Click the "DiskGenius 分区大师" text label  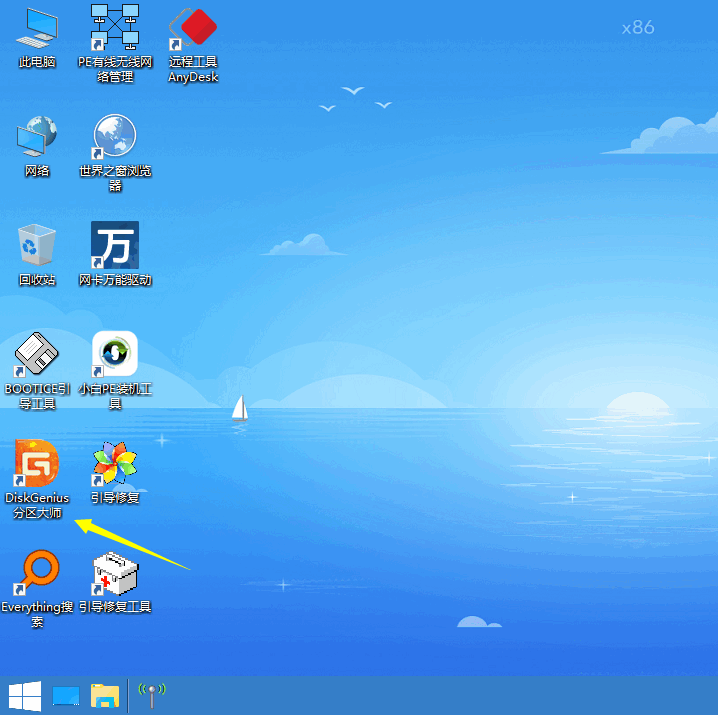click(37, 505)
